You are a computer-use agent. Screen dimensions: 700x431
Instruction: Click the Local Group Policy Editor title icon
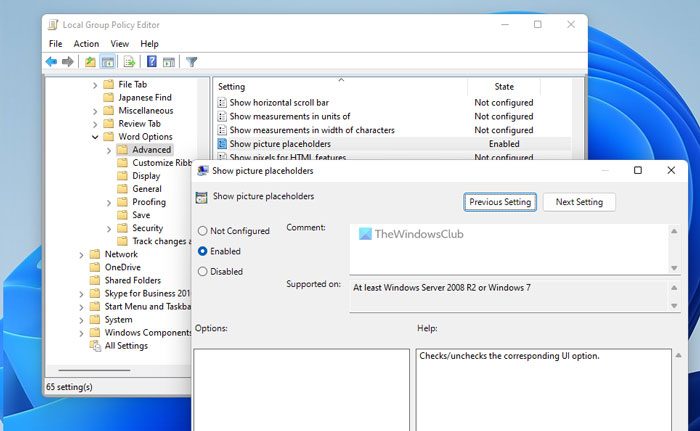pyautogui.click(x=53, y=25)
